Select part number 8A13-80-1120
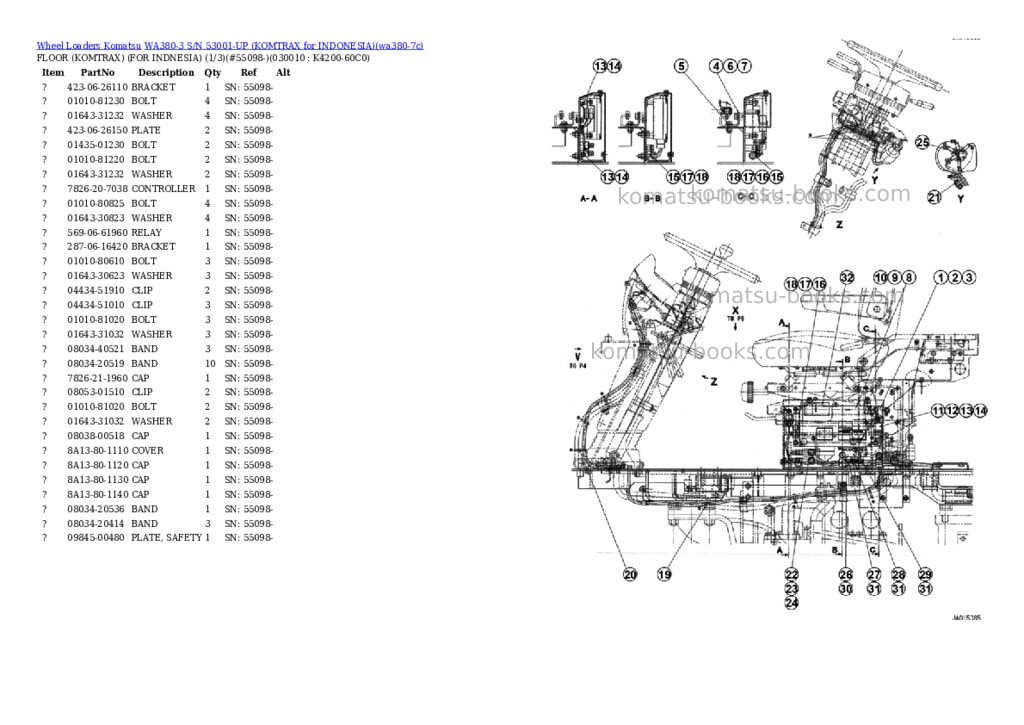1024x725 pixels. [97, 466]
